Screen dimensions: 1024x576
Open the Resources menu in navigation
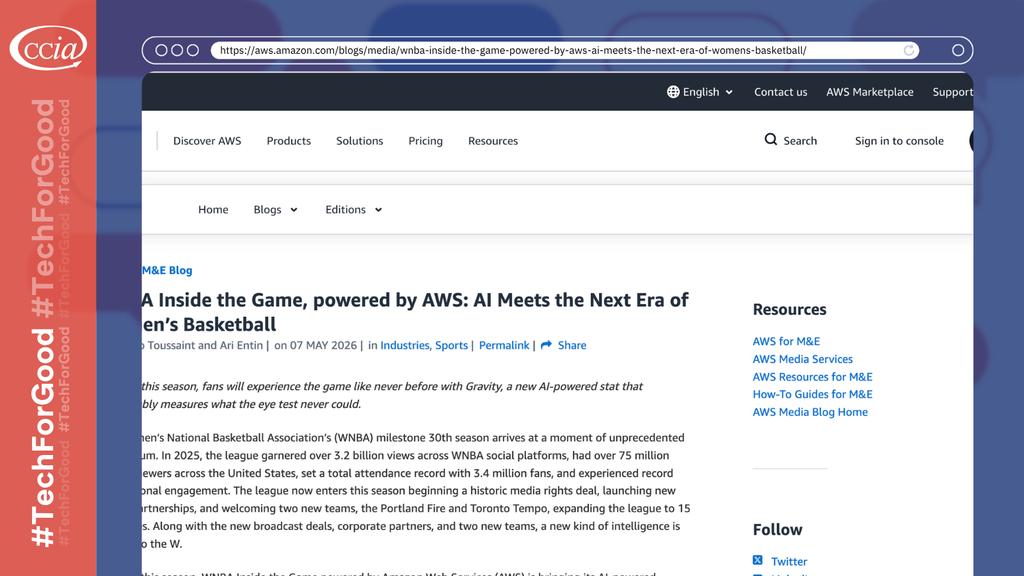pos(493,141)
